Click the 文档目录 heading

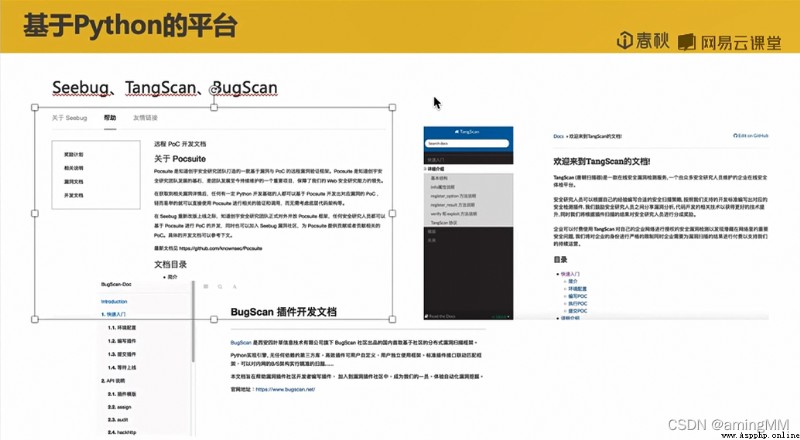tap(170, 264)
